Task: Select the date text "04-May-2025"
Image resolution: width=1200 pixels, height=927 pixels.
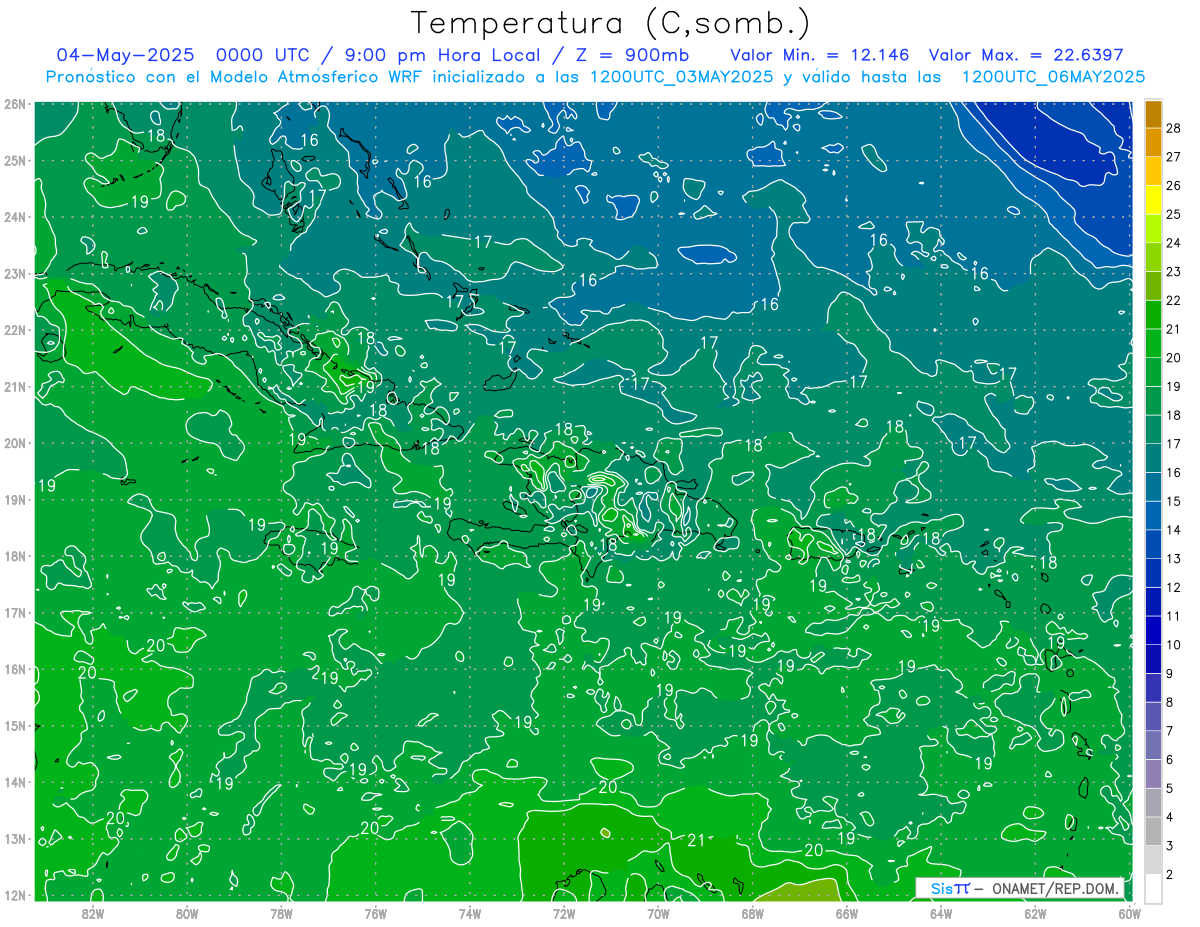Action: pyautogui.click(x=123, y=55)
